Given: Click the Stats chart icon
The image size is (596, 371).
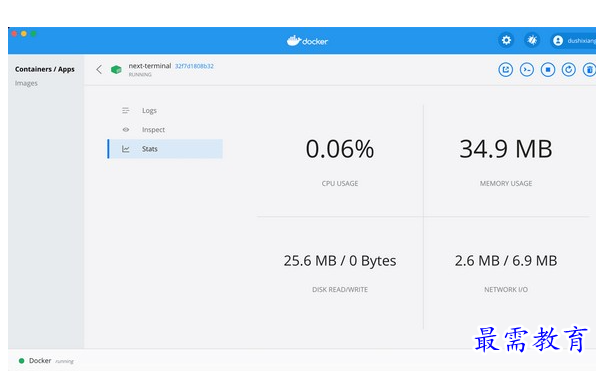Looking at the screenshot, I should click(x=126, y=149).
